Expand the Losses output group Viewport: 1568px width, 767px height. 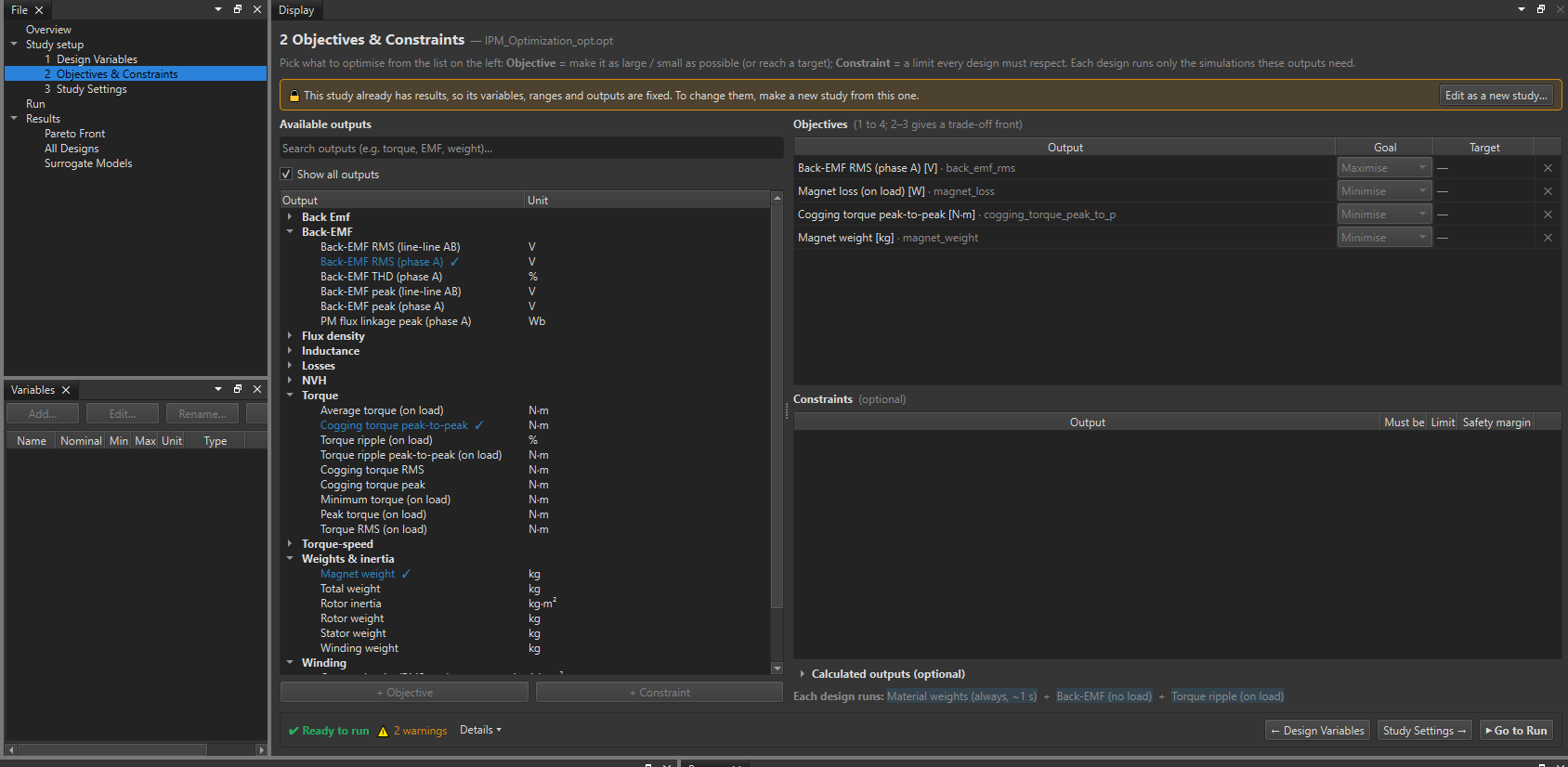coord(290,366)
